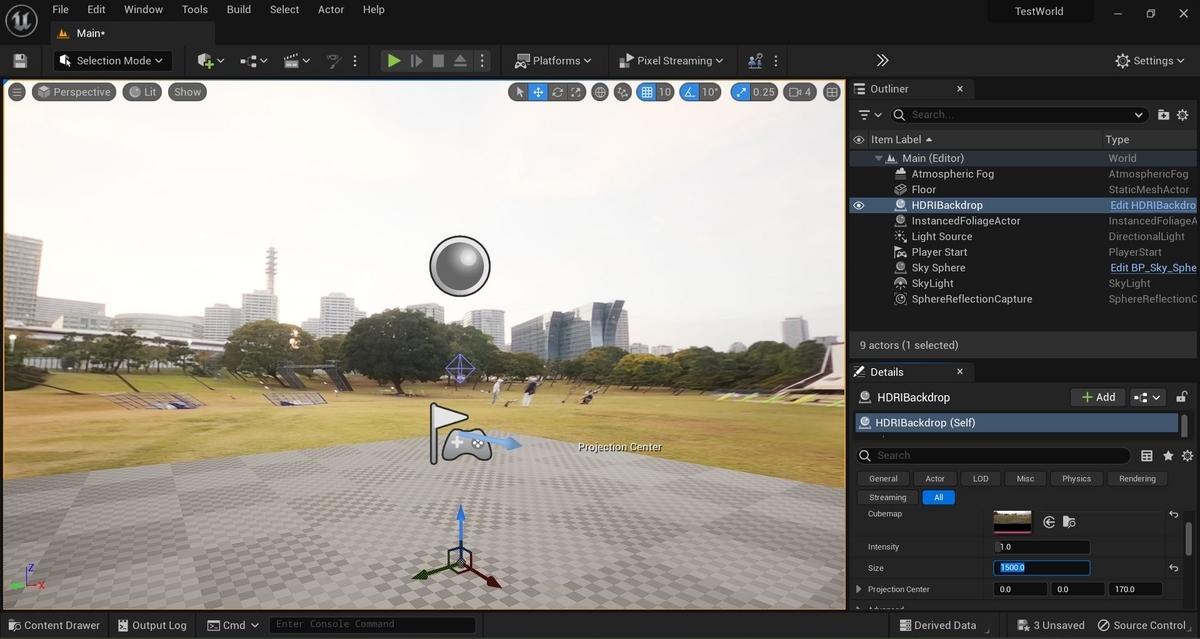Change the Lit view mode
This screenshot has width=1200, height=639.
pyautogui.click(x=142, y=92)
